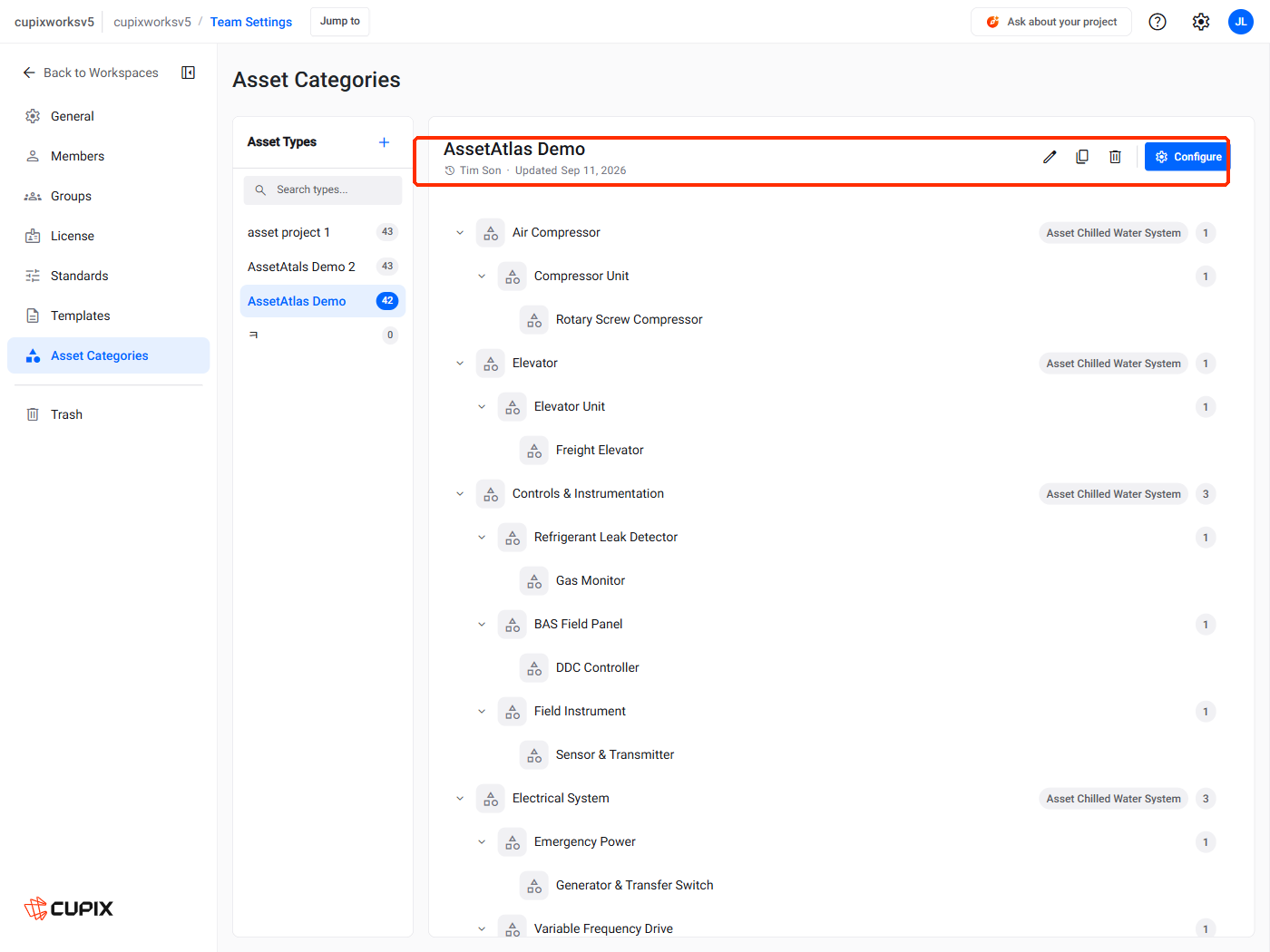
Task: Click the blue Configure button
Action: pyautogui.click(x=1187, y=157)
